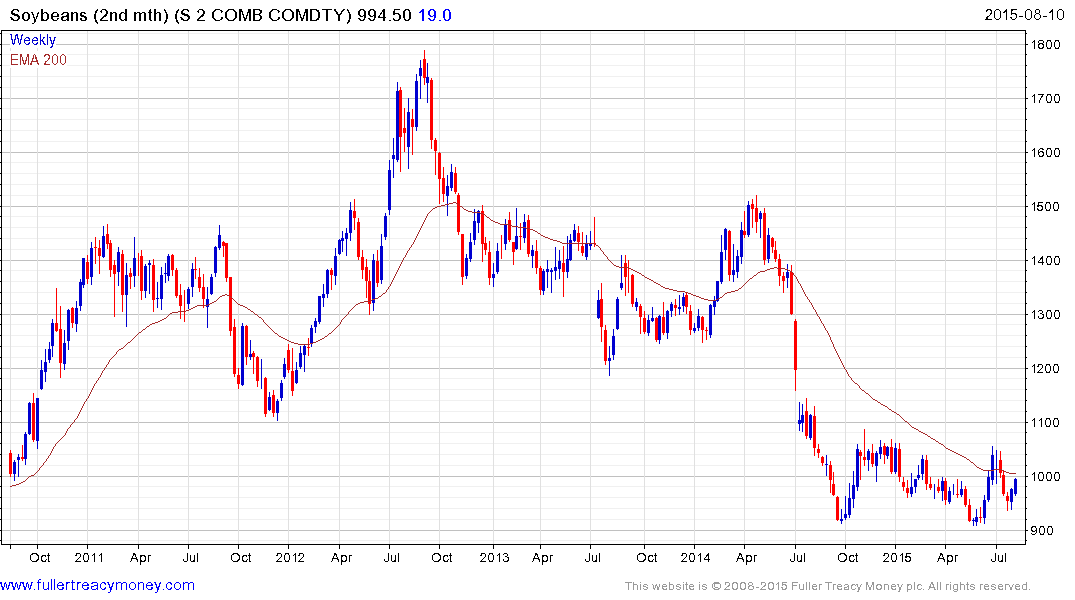This screenshot has height=600, width=1075.
Task: Click the 'Soybeans (2nd mth)' chart title
Action: click(x=89, y=15)
